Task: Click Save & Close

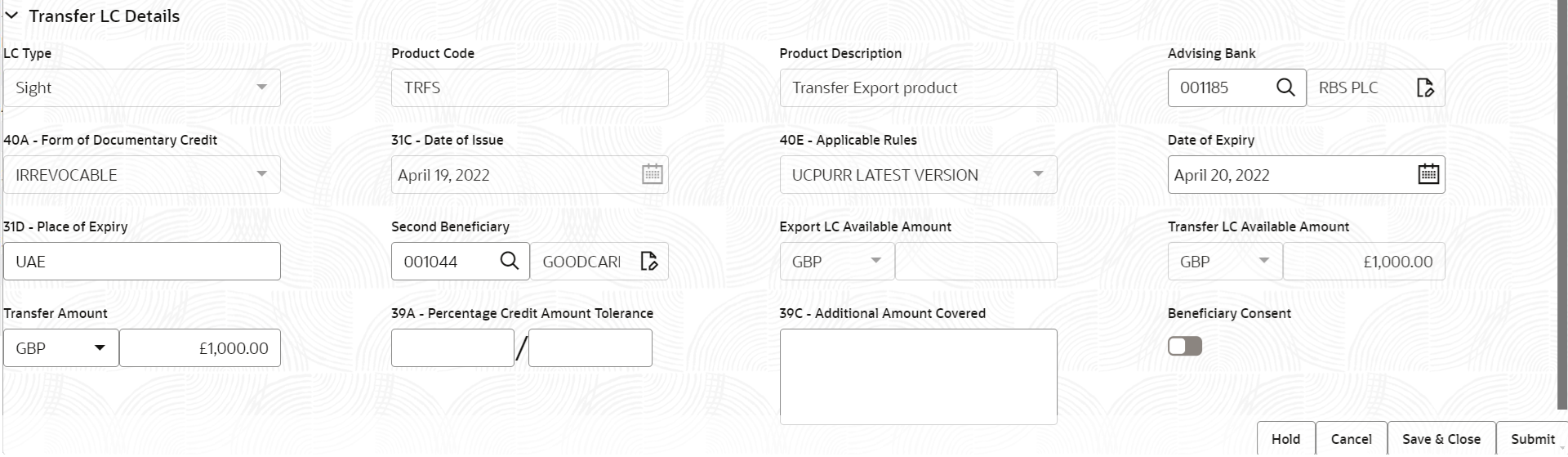Action: (x=1441, y=439)
